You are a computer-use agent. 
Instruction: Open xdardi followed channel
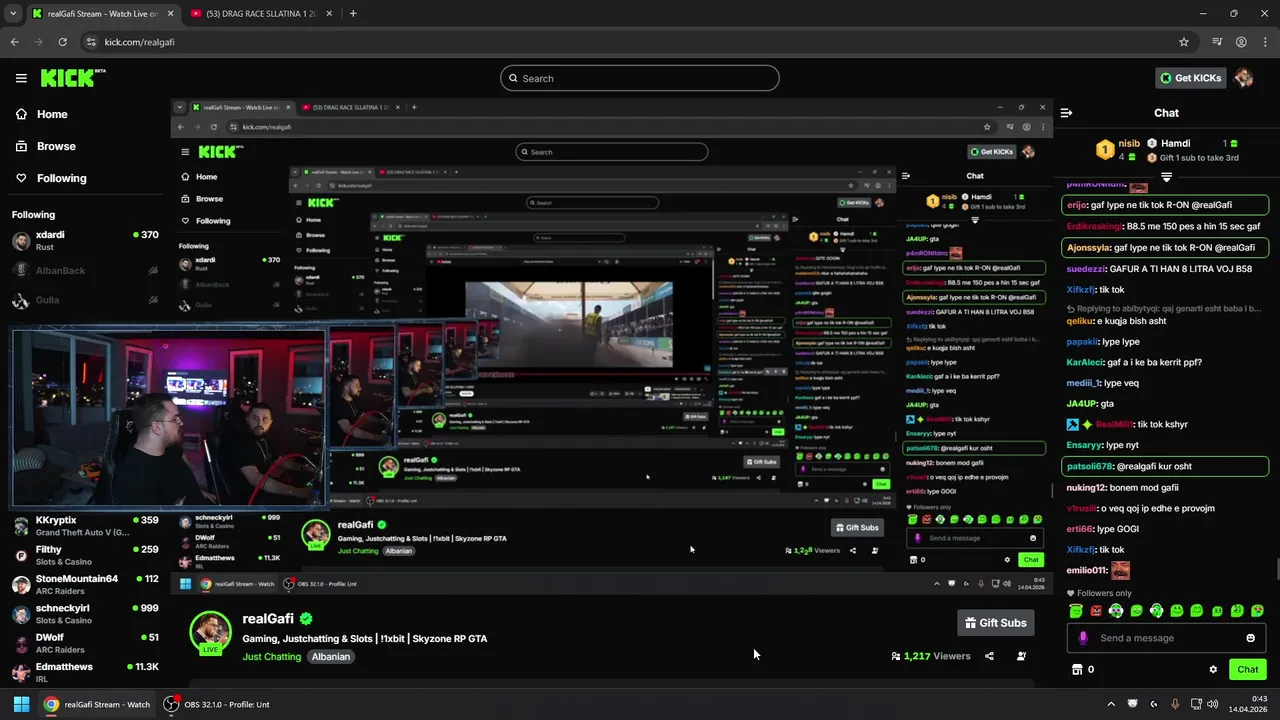(85, 241)
